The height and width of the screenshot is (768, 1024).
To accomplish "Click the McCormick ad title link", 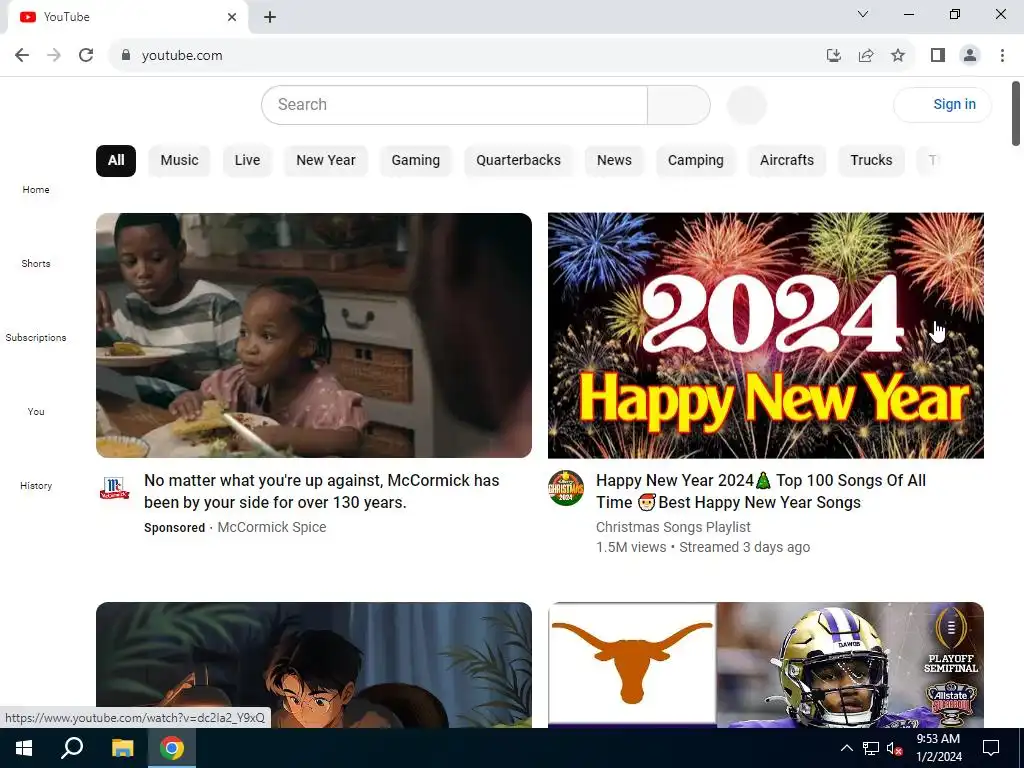I will click(x=321, y=491).
